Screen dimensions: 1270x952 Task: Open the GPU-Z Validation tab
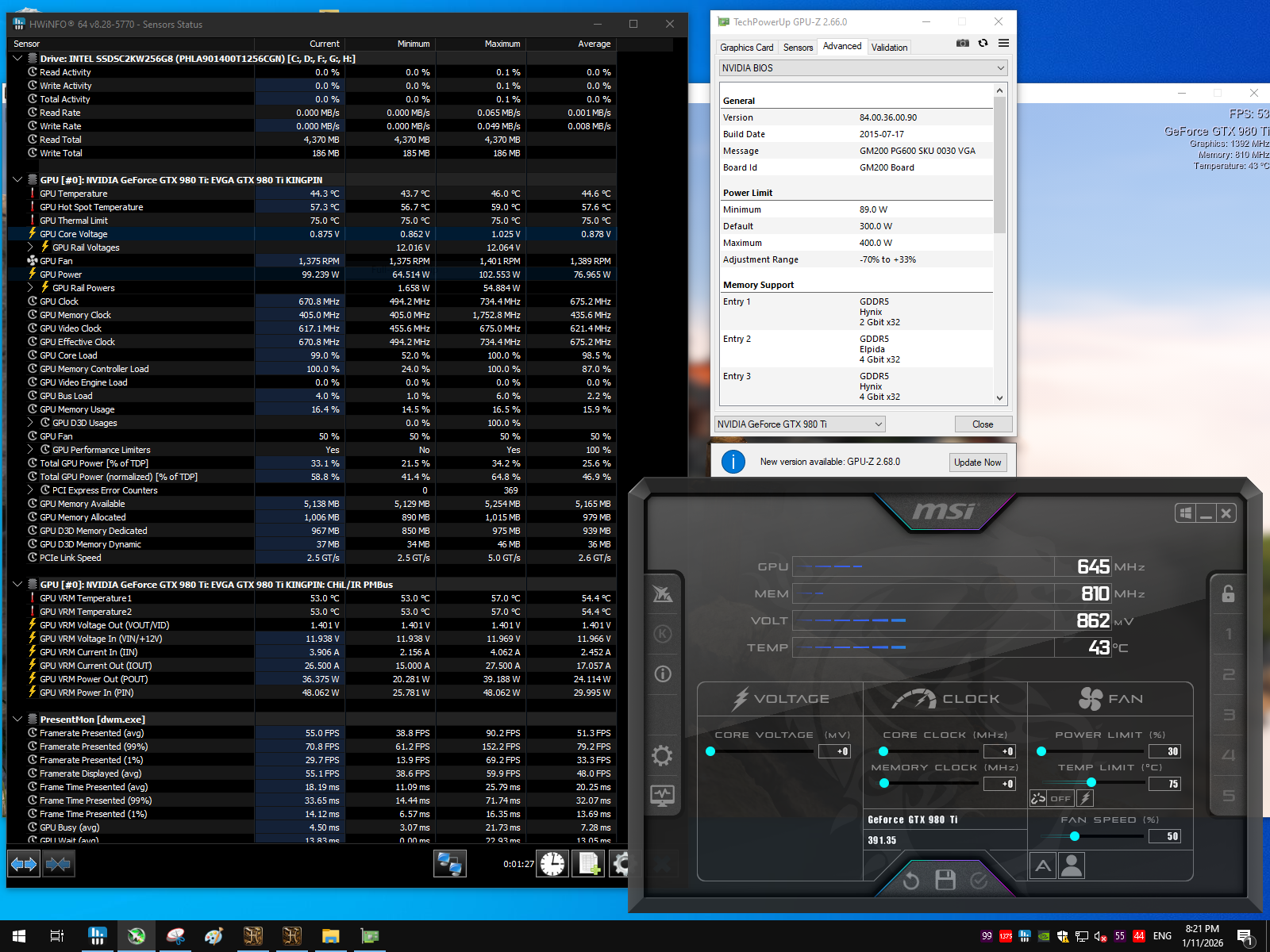point(889,48)
